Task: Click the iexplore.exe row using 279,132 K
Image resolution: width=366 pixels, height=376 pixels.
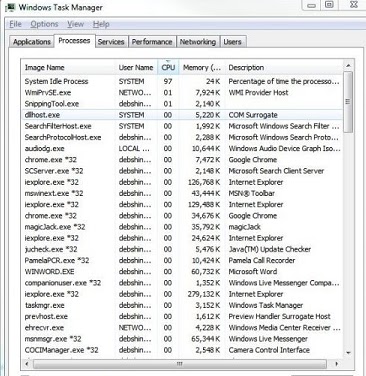Action: click(x=182, y=294)
